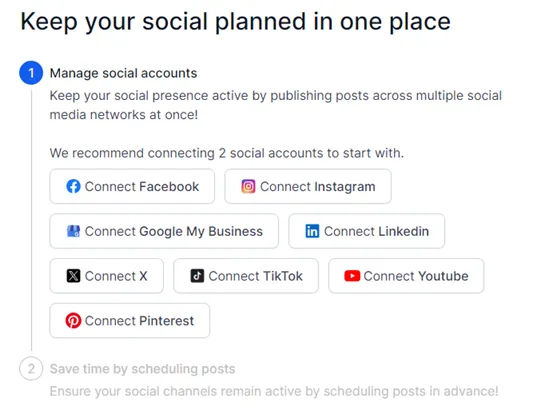
Task: Click the TikTok logo icon
Action: pyautogui.click(x=197, y=276)
